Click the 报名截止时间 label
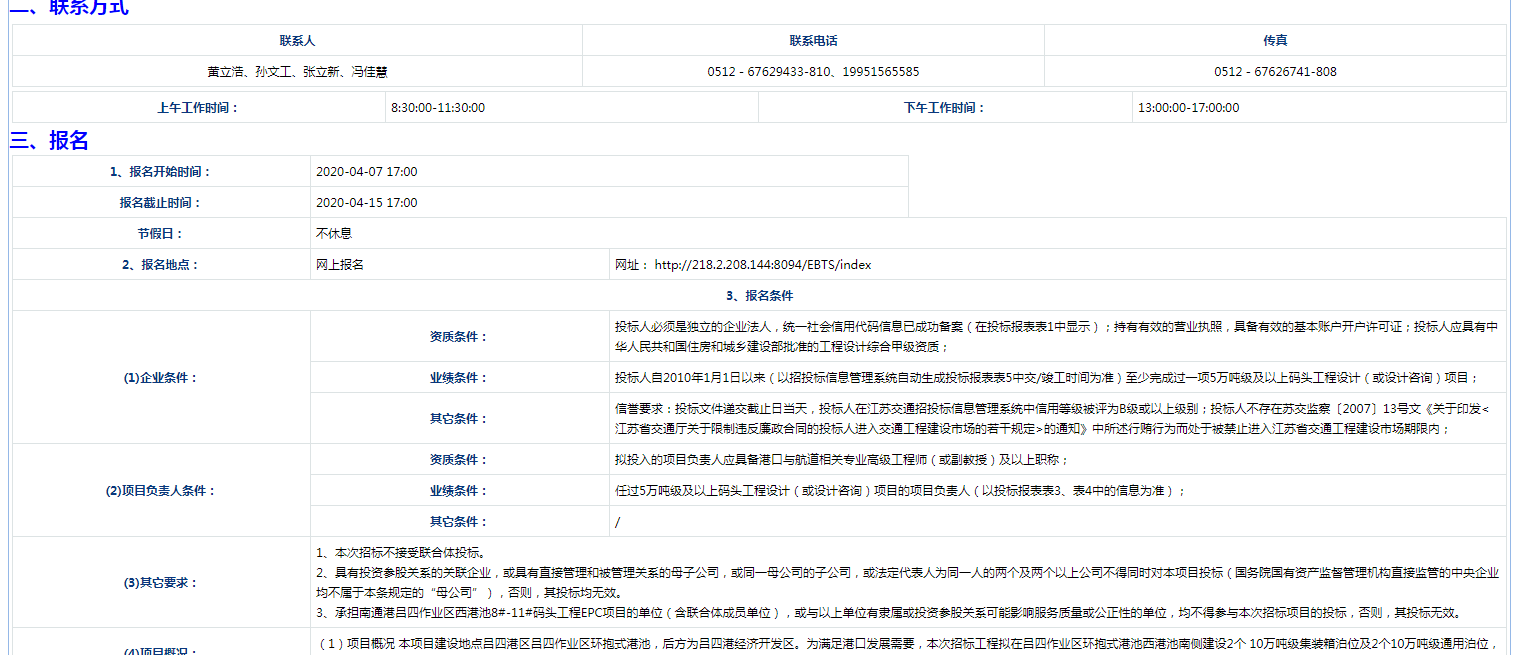Viewport: 1518px width, 655px height. (161, 203)
